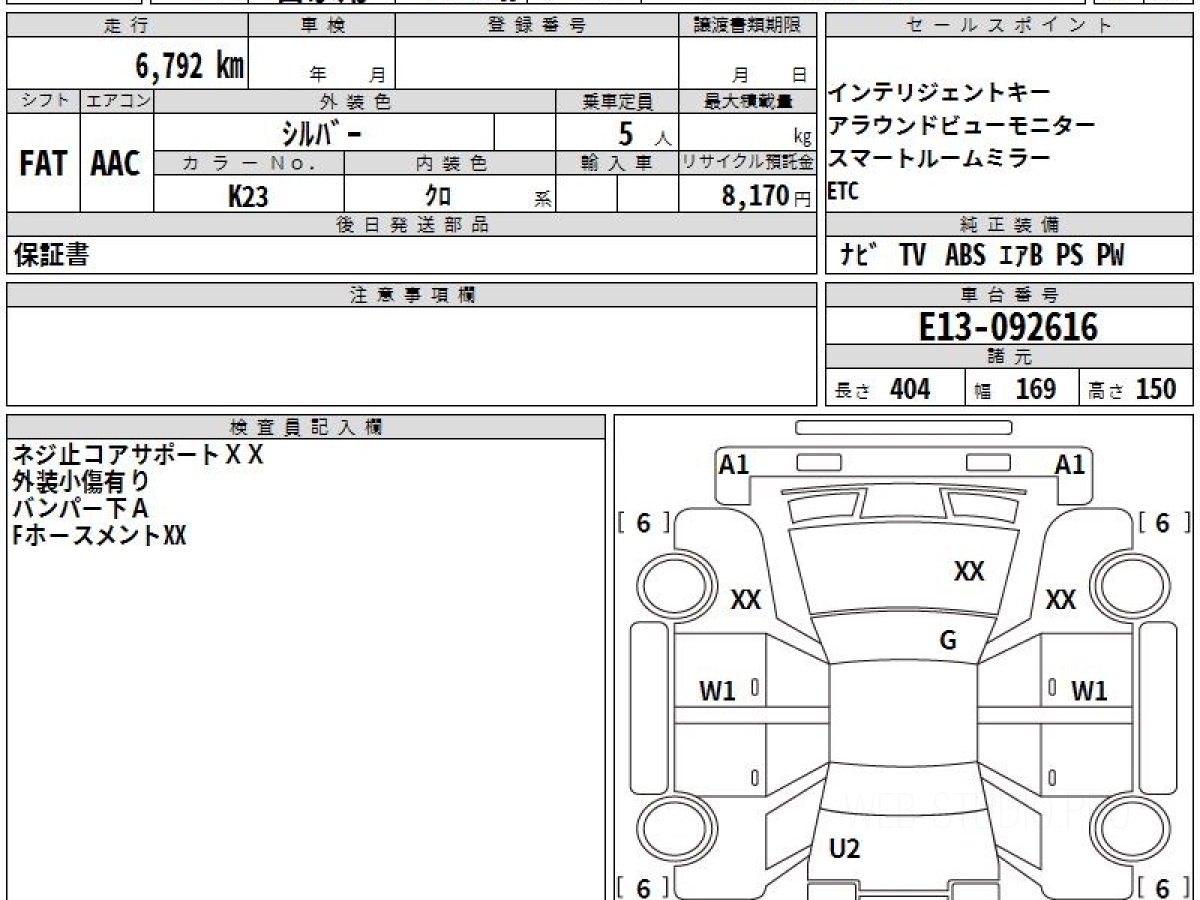Select the exterior color シルバー

[x=322, y=133]
